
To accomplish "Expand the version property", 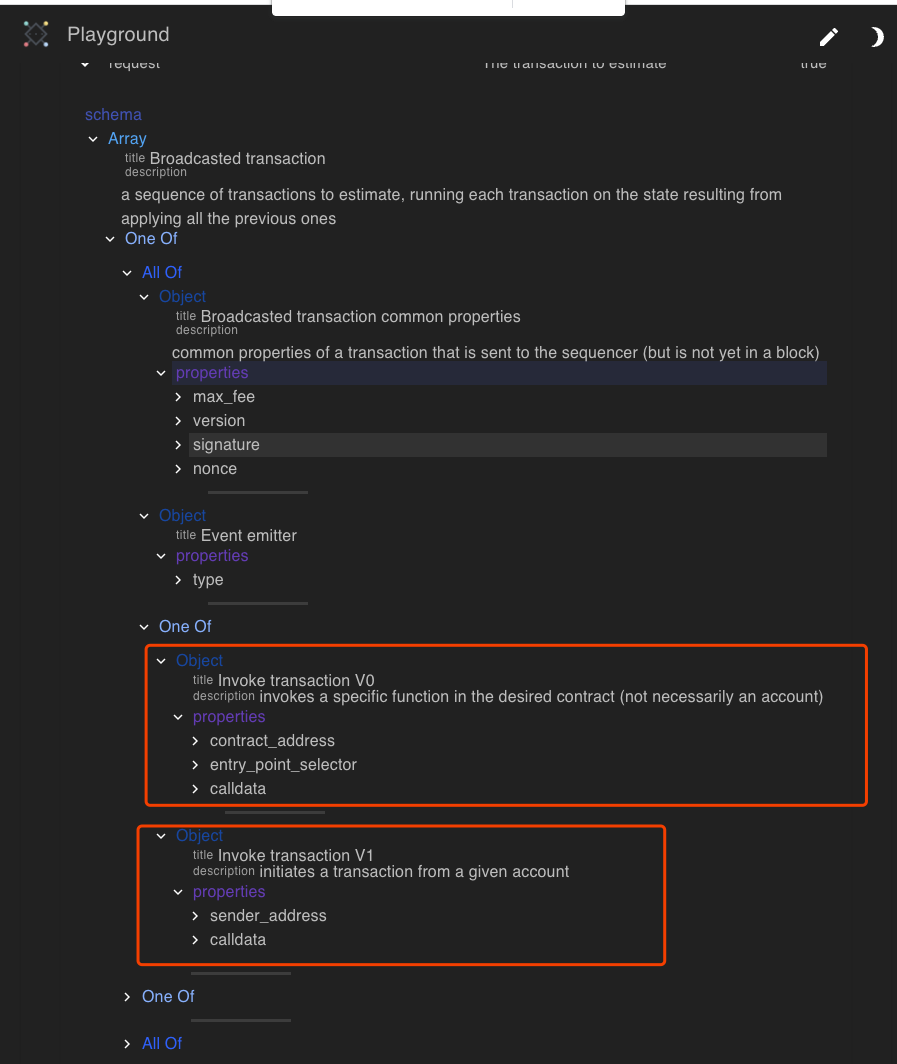I will (177, 420).
